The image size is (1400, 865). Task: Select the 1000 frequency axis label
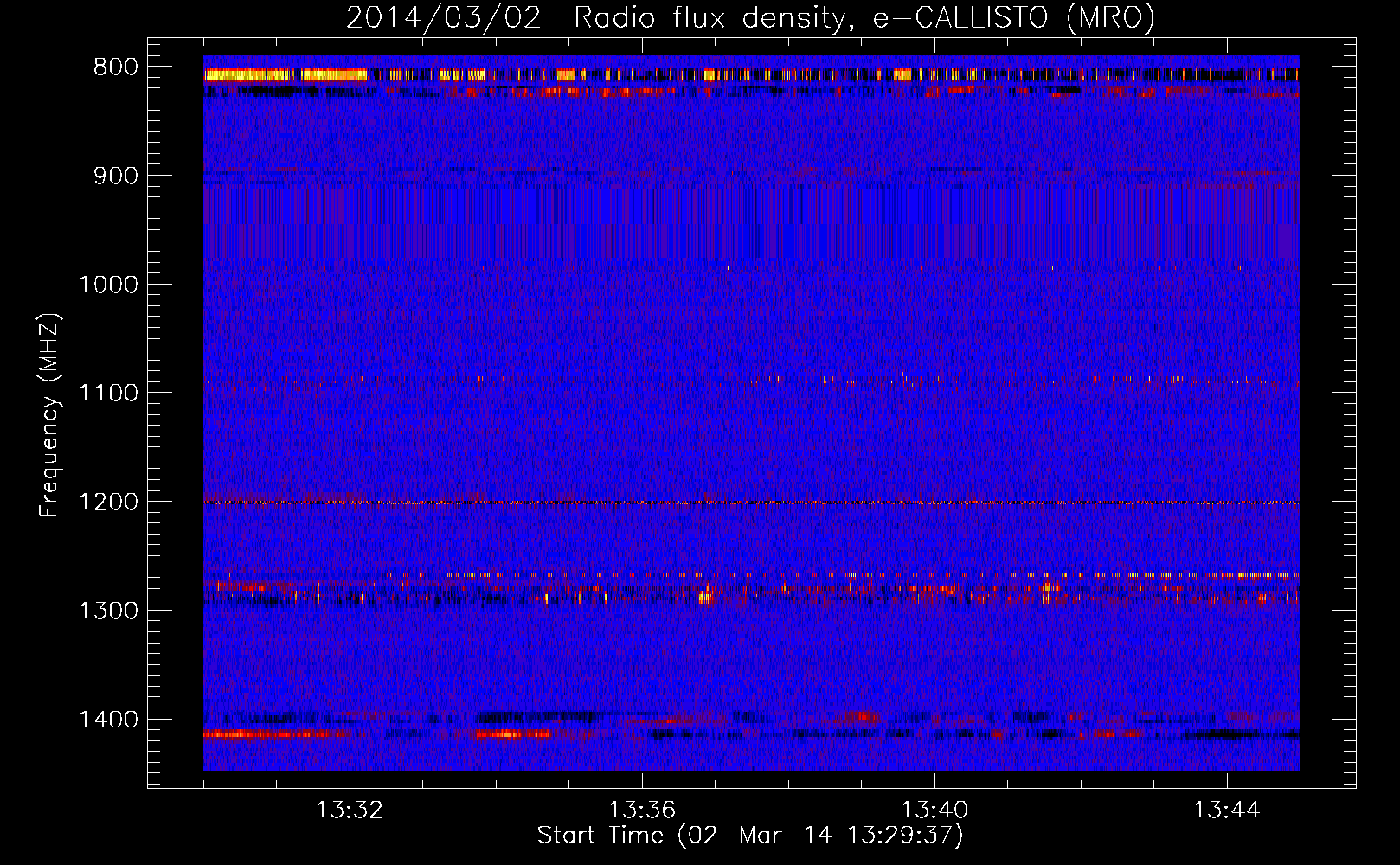108,285
